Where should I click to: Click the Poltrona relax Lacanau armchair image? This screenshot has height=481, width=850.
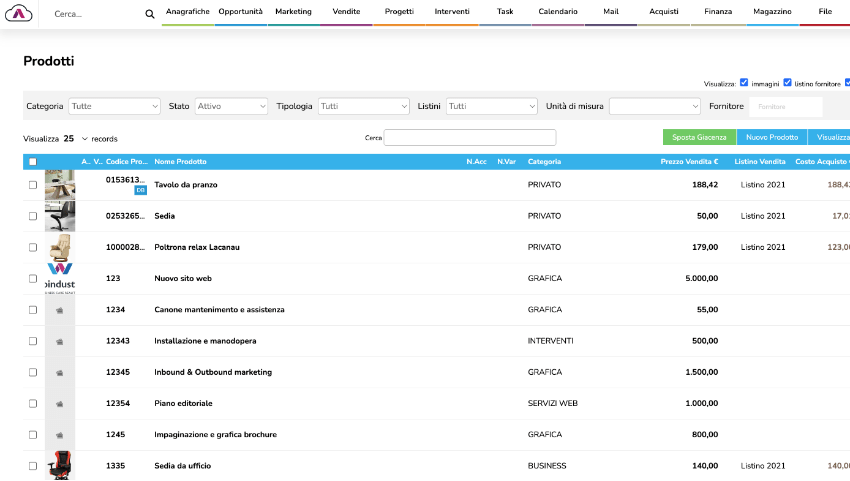click(x=60, y=247)
